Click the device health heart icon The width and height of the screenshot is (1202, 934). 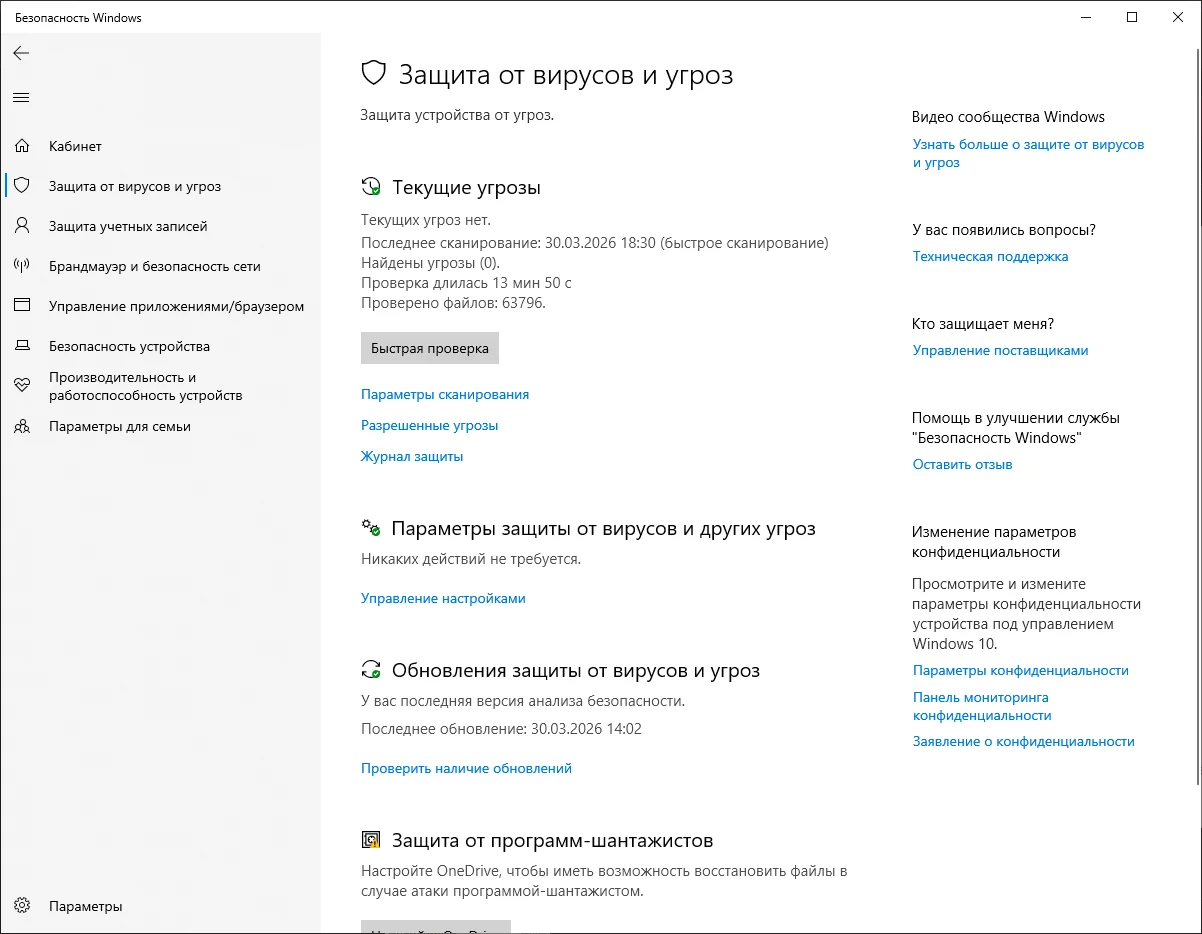(x=22, y=386)
